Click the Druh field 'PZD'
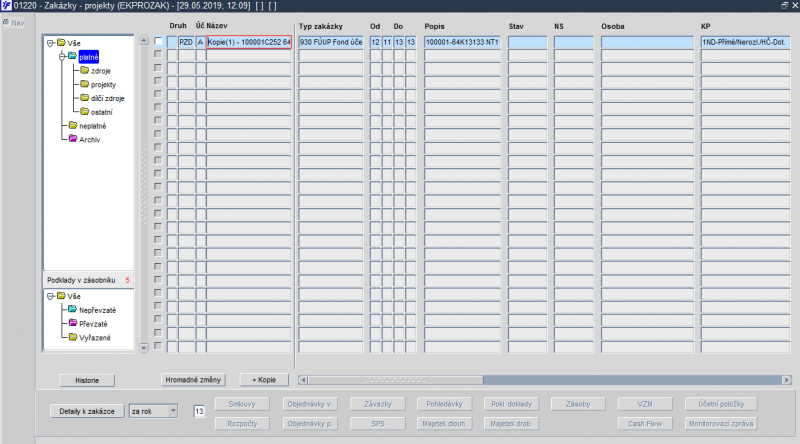 pos(186,42)
